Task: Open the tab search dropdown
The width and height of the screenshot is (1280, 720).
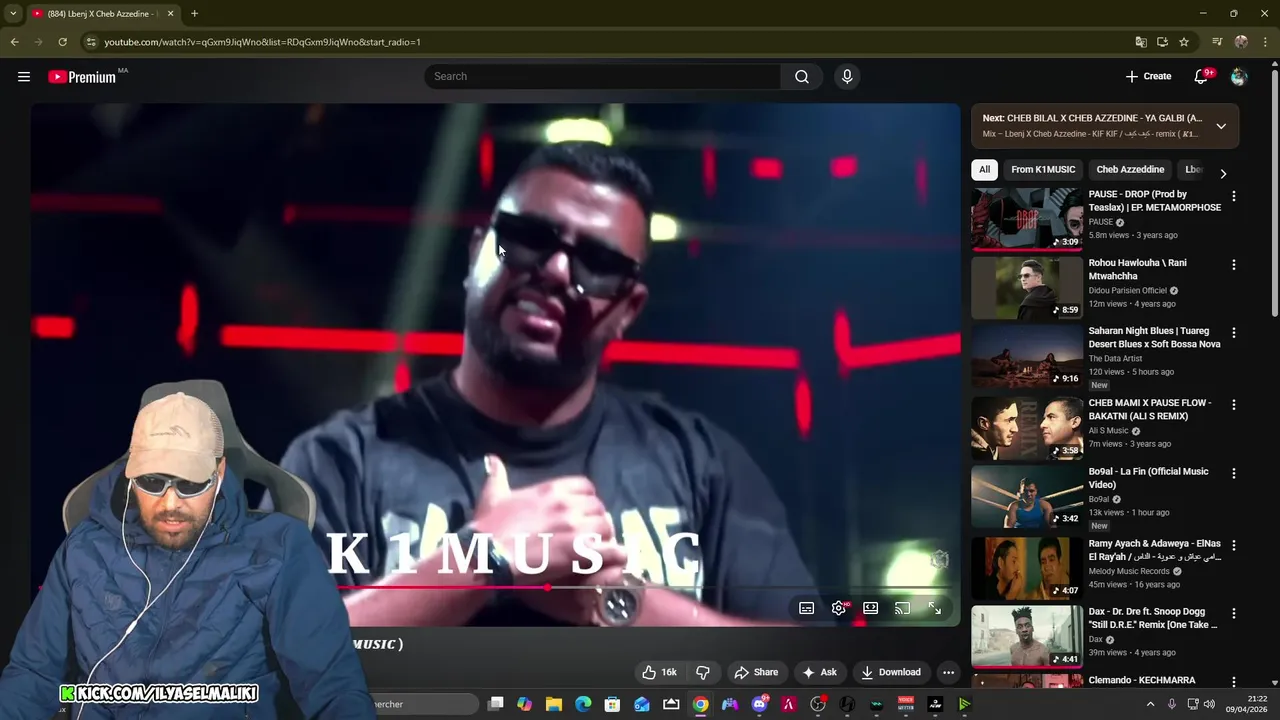Action: (x=12, y=14)
